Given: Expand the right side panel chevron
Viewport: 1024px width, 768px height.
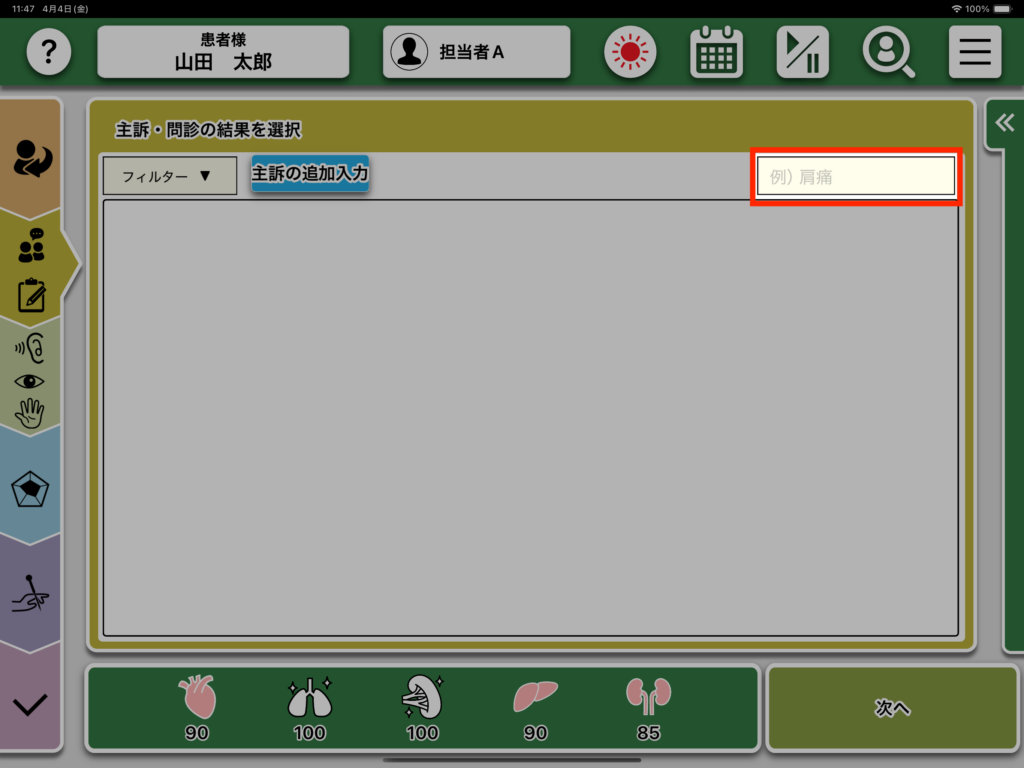Looking at the screenshot, I should pyautogui.click(x=1004, y=123).
